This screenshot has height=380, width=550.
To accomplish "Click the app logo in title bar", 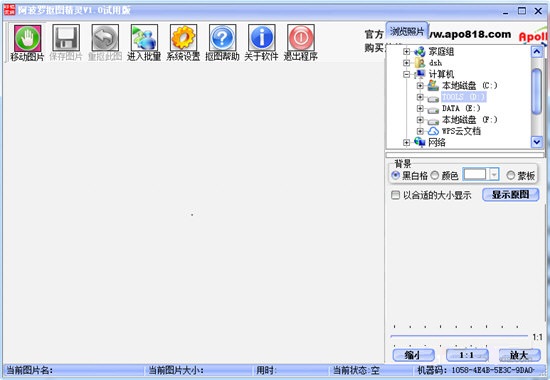I will pos(9,10).
